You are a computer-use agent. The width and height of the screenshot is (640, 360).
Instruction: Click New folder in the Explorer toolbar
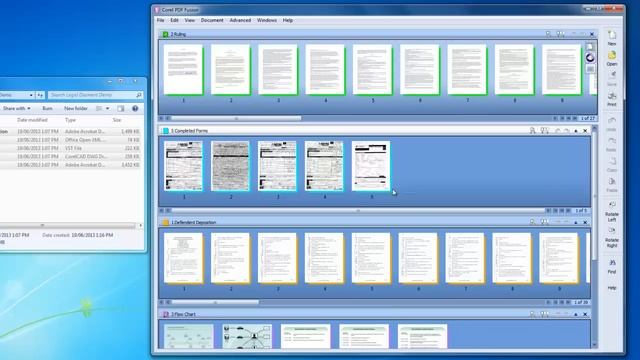point(76,109)
